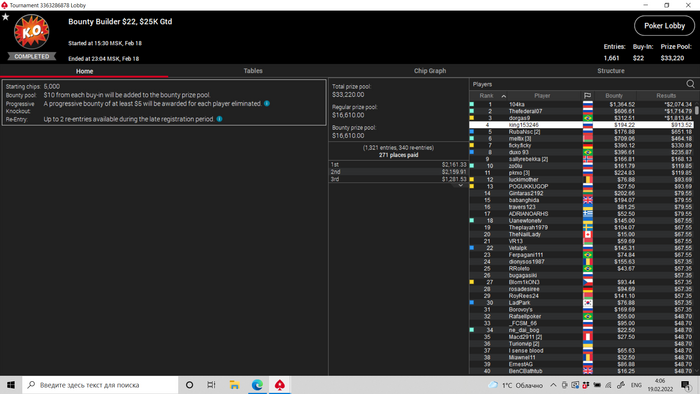Select player sallyrebekka [2]
The height and width of the screenshot is (394, 700).
528,159
